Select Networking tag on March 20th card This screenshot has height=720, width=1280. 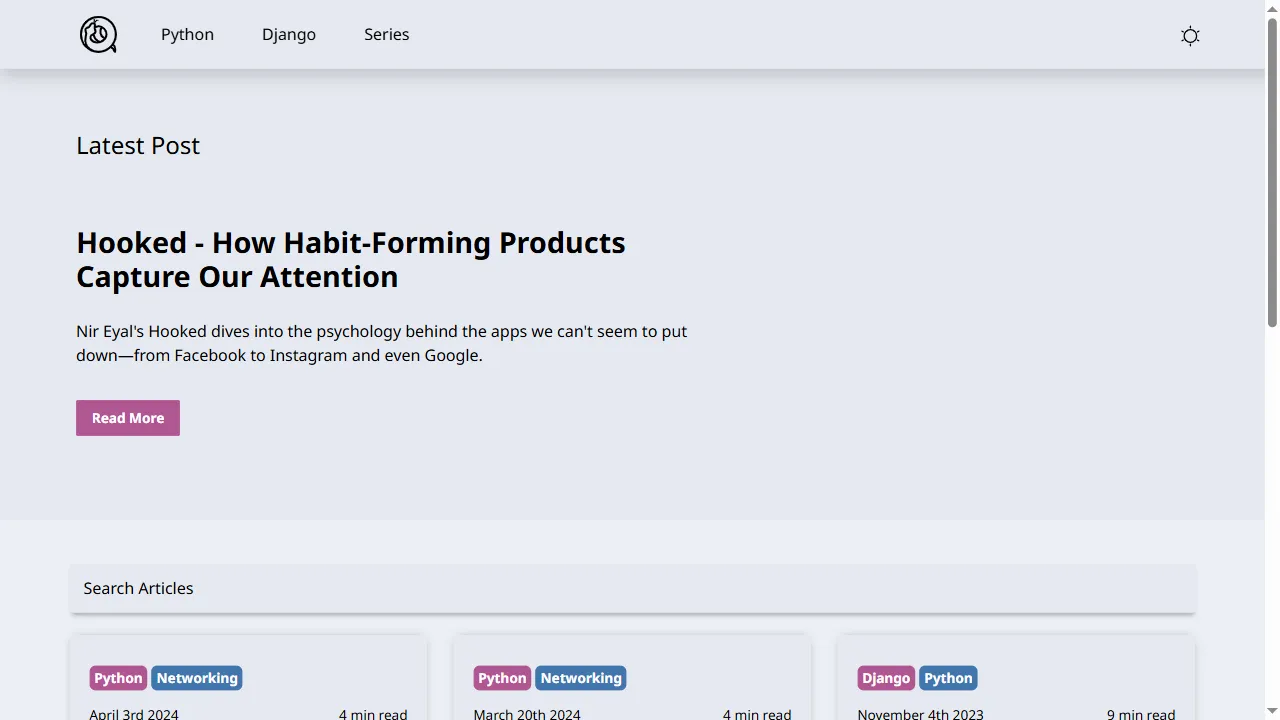[x=581, y=678]
